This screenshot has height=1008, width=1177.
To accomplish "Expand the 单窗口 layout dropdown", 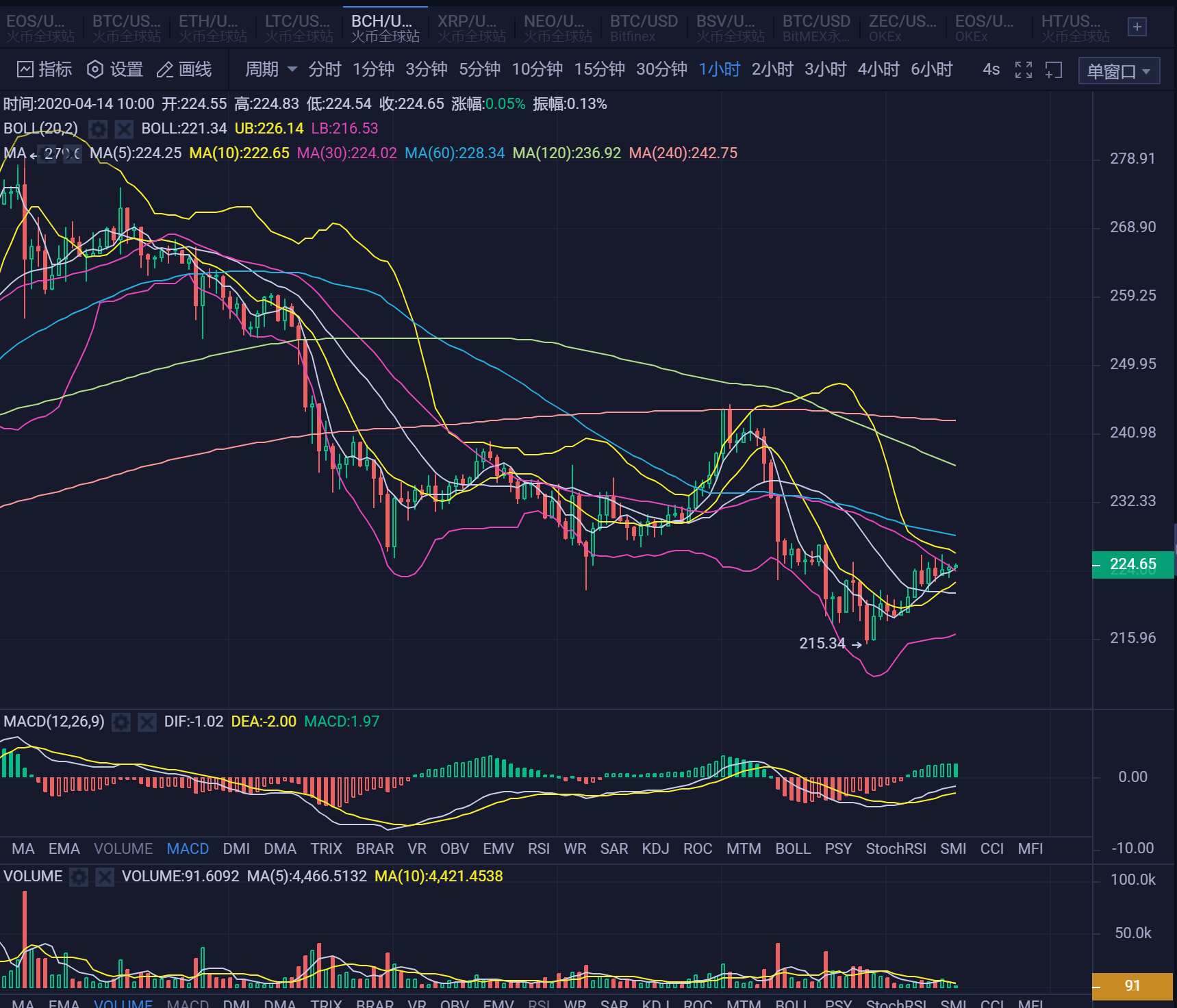I will tap(1119, 70).
